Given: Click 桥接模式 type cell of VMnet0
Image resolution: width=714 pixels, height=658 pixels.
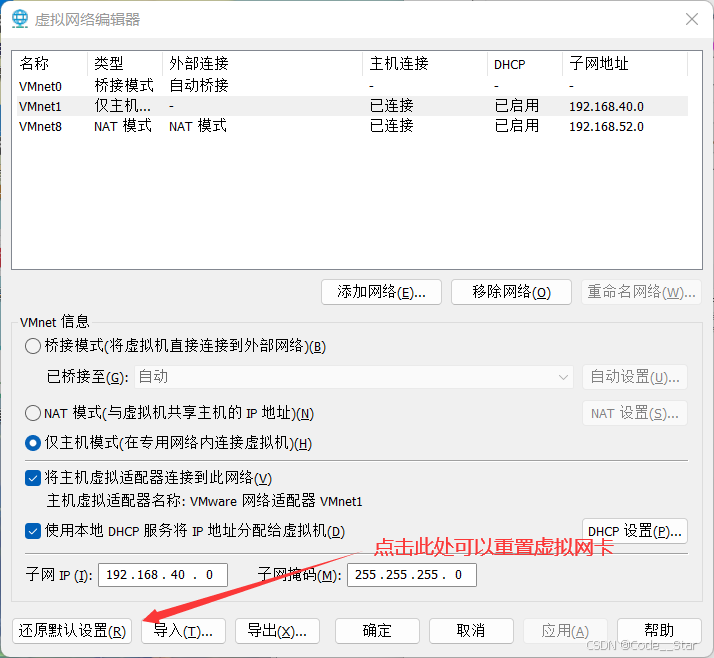Looking at the screenshot, I should pos(124,86).
